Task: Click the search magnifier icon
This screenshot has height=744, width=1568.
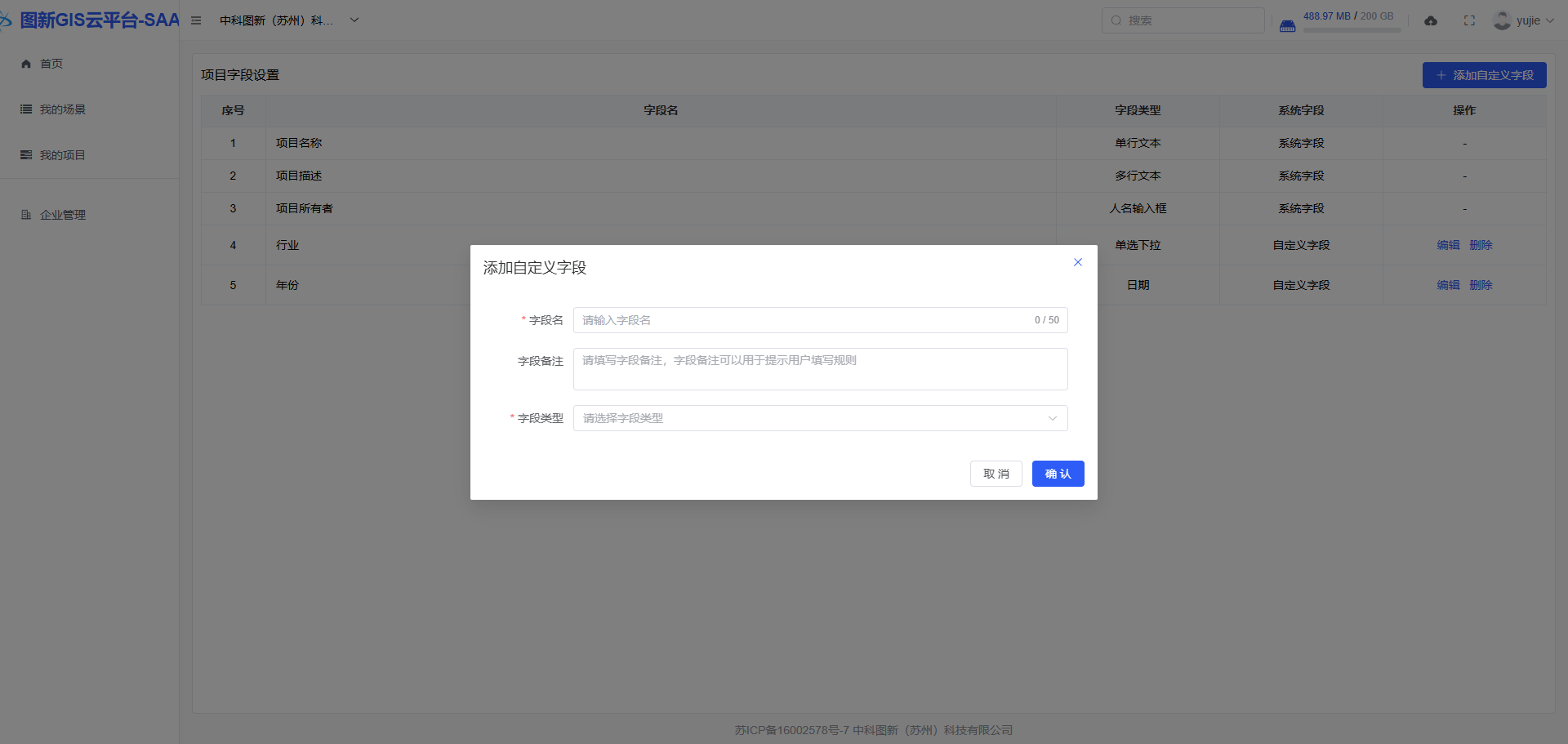Action: [1116, 20]
